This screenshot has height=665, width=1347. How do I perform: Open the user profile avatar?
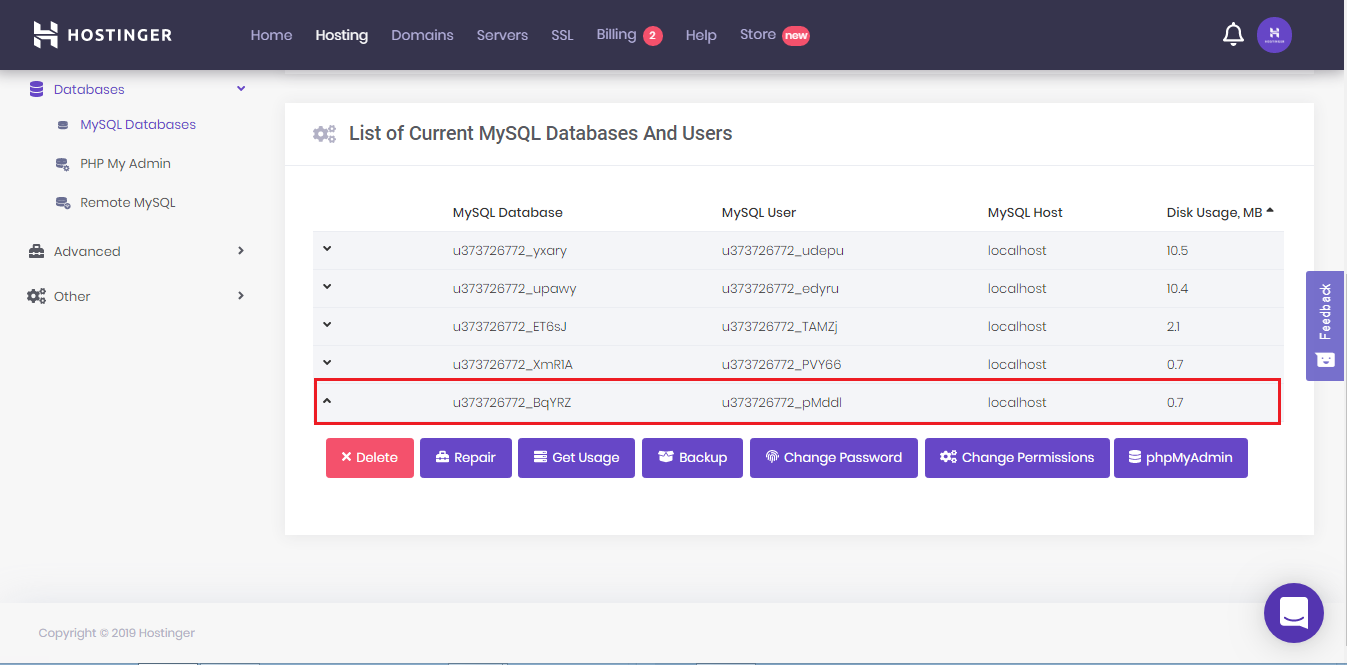(1274, 35)
